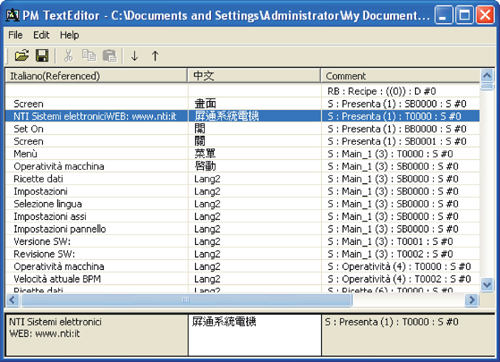Copy text using the copy icon
The image size is (500, 362).
click(x=89, y=55)
